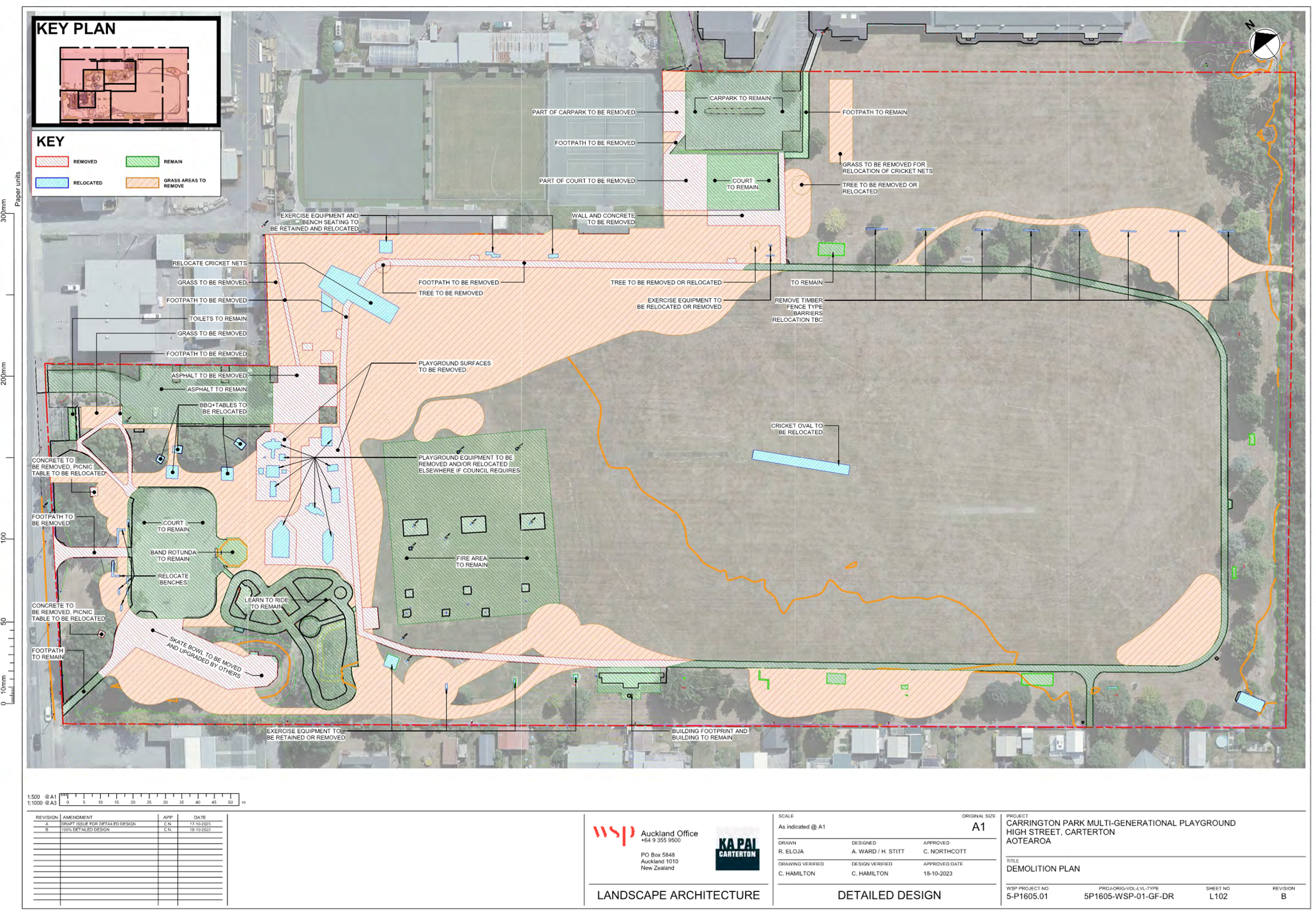
Task: Click the Landscape Architecture label
Action: (678, 895)
